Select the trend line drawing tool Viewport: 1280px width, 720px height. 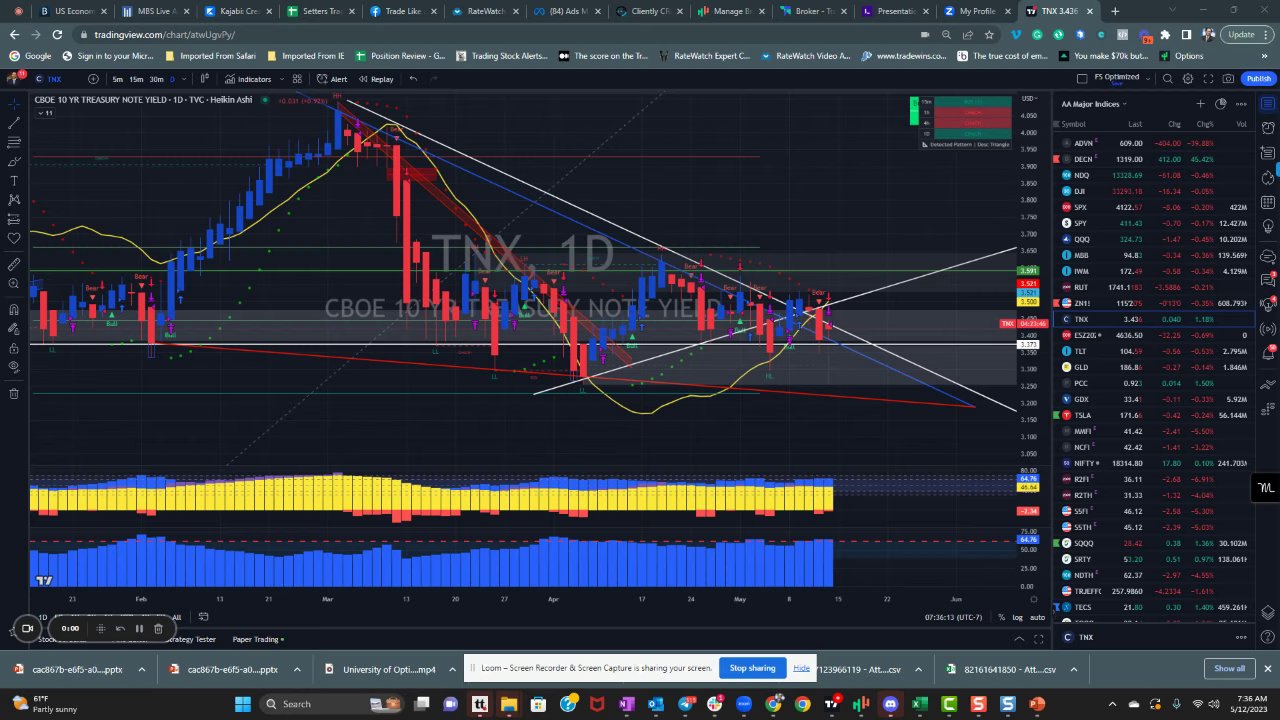pos(14,123)
